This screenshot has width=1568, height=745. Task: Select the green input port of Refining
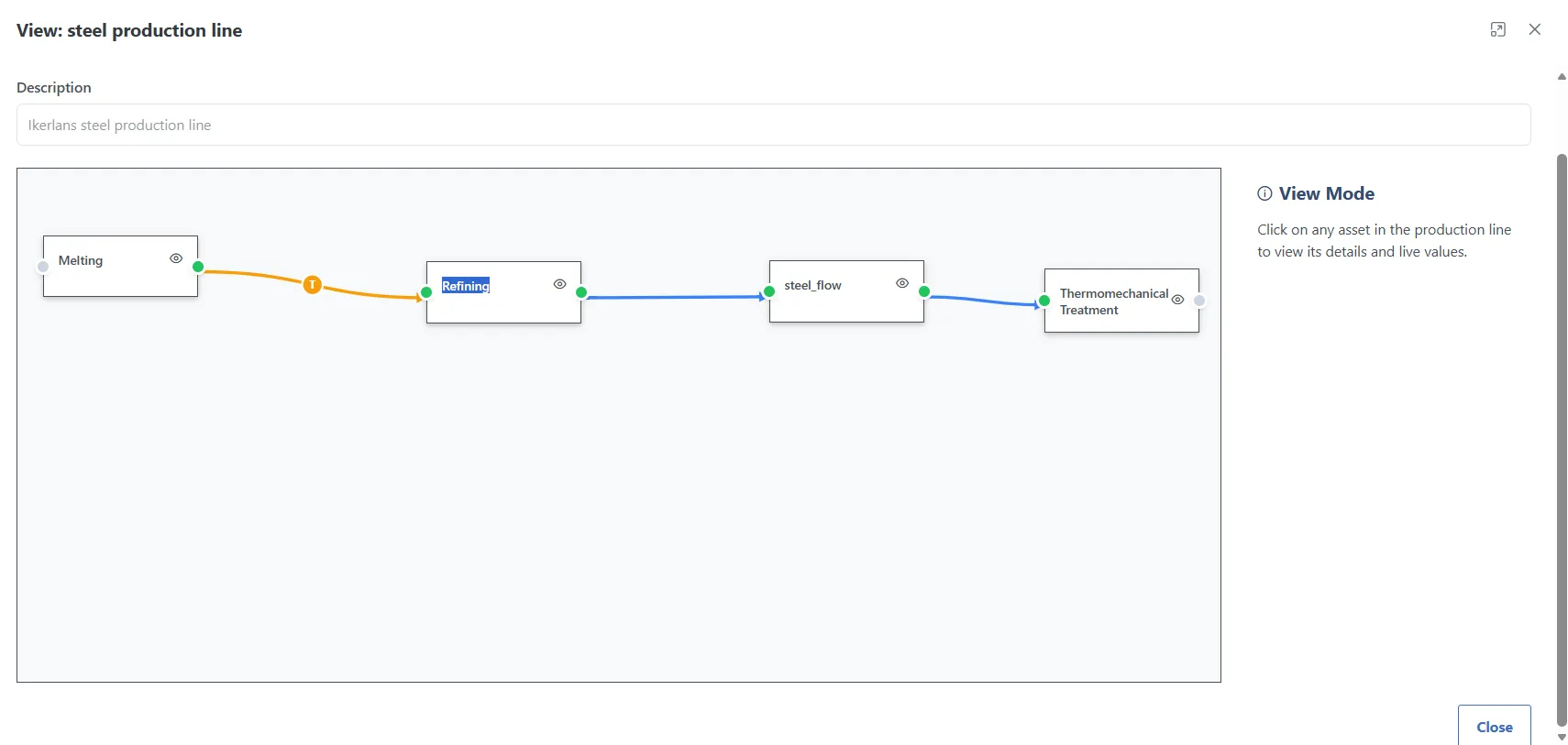pos(426,293)
